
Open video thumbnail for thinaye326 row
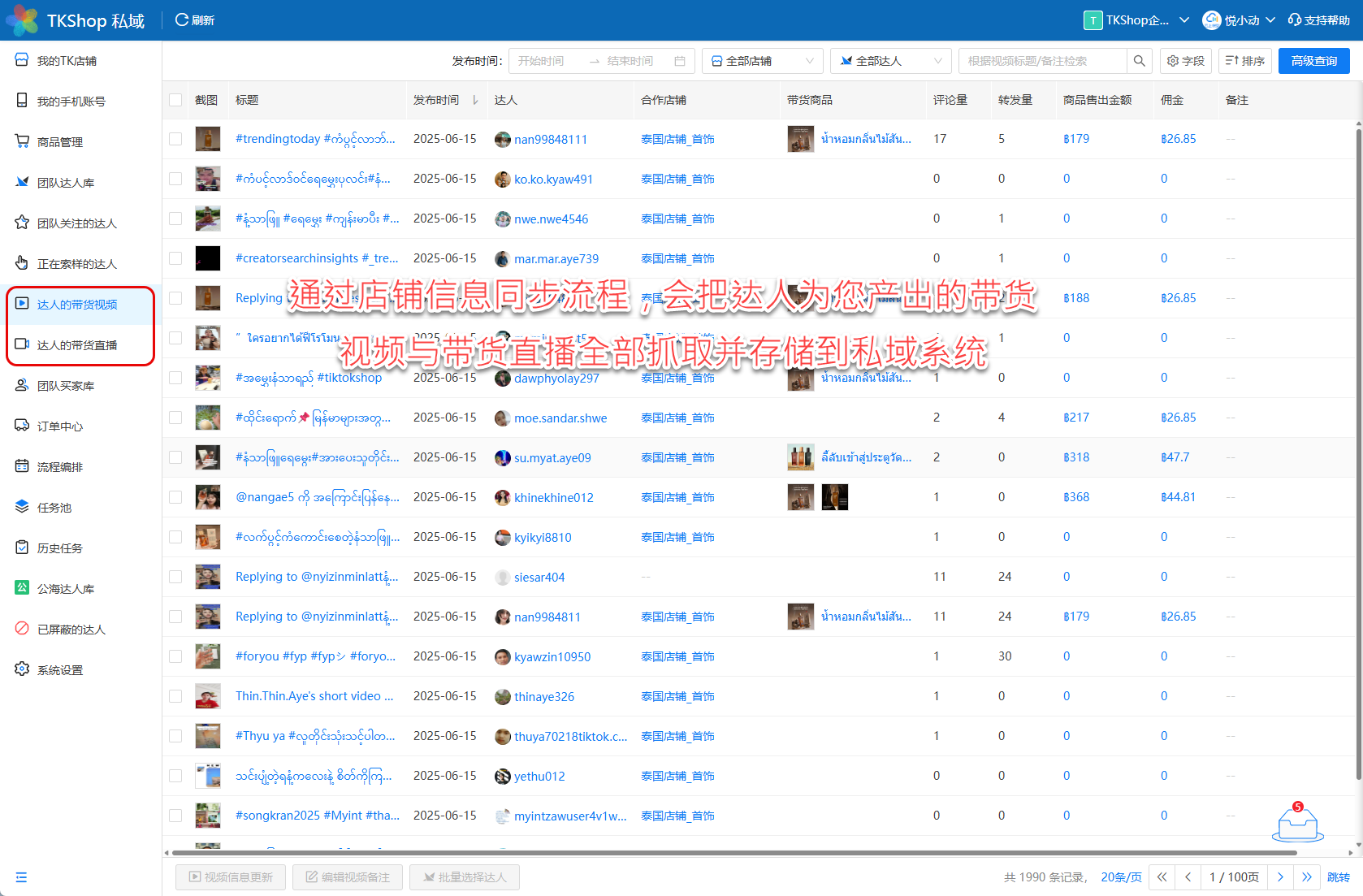point(208,696)
